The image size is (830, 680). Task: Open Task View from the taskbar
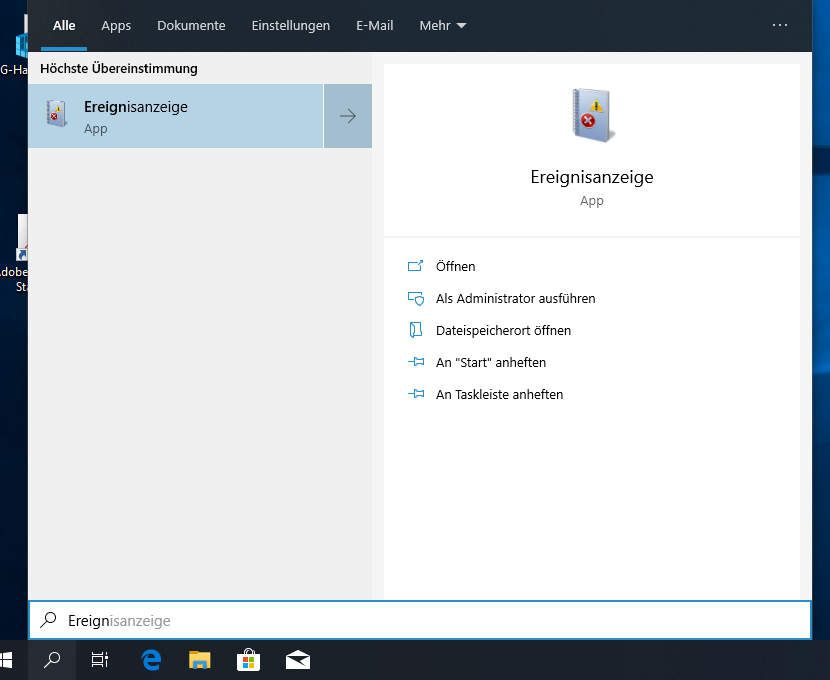100,660
